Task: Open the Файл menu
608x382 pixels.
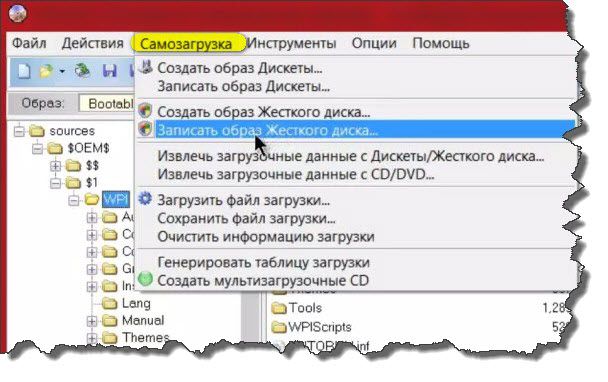Action: coord(29,43)
